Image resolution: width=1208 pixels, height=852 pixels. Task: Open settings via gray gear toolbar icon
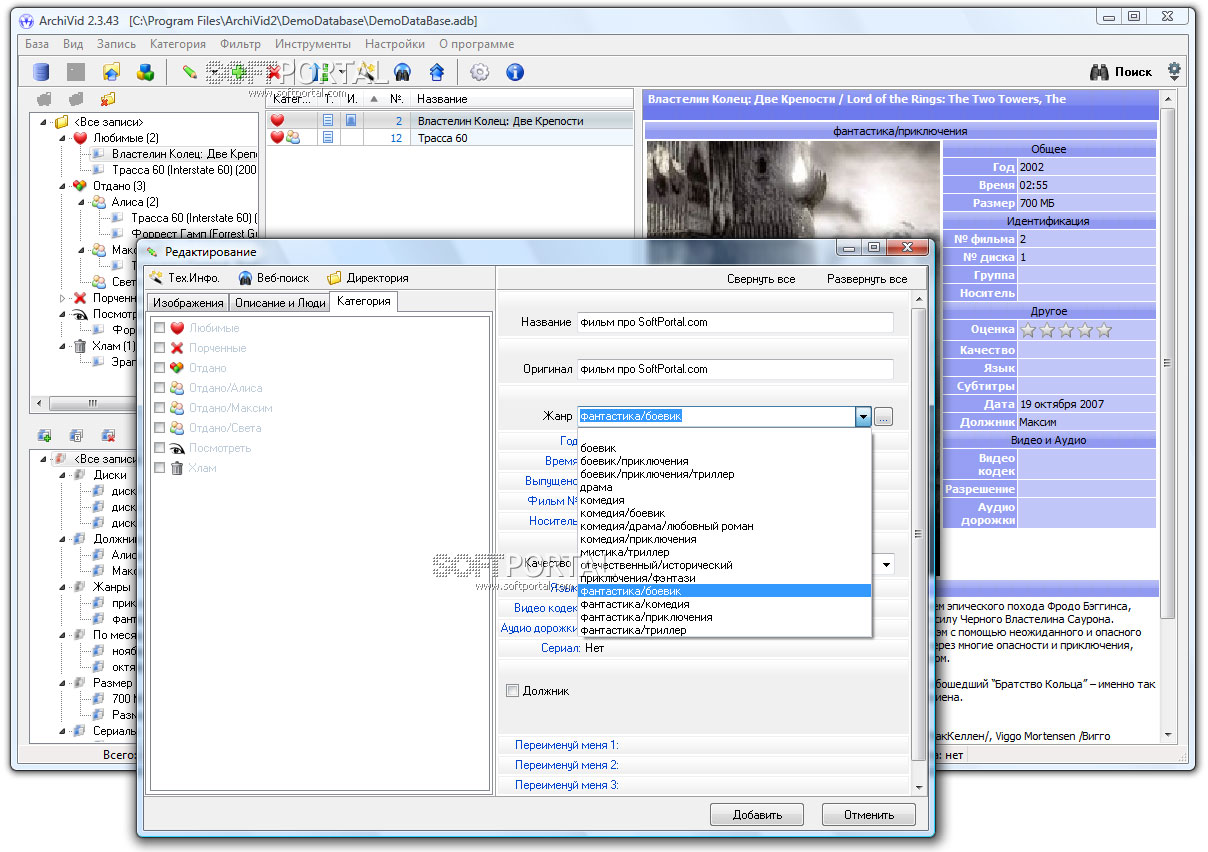pyautogui.click(x=480, y=72)
